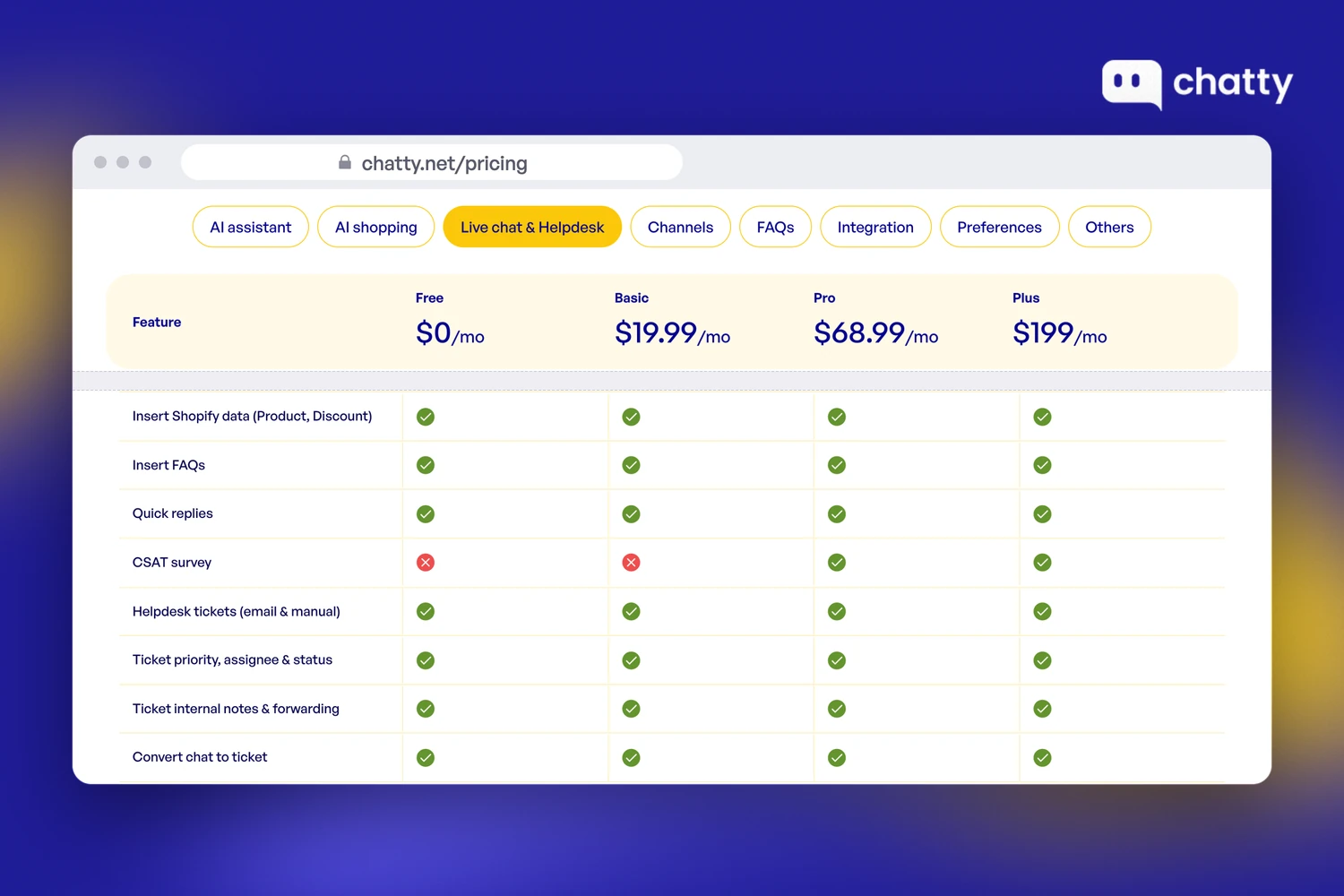Click Basic plan red cross for CSAT survey
This screenshot has height=896, width=1344.
pos(632,563)
